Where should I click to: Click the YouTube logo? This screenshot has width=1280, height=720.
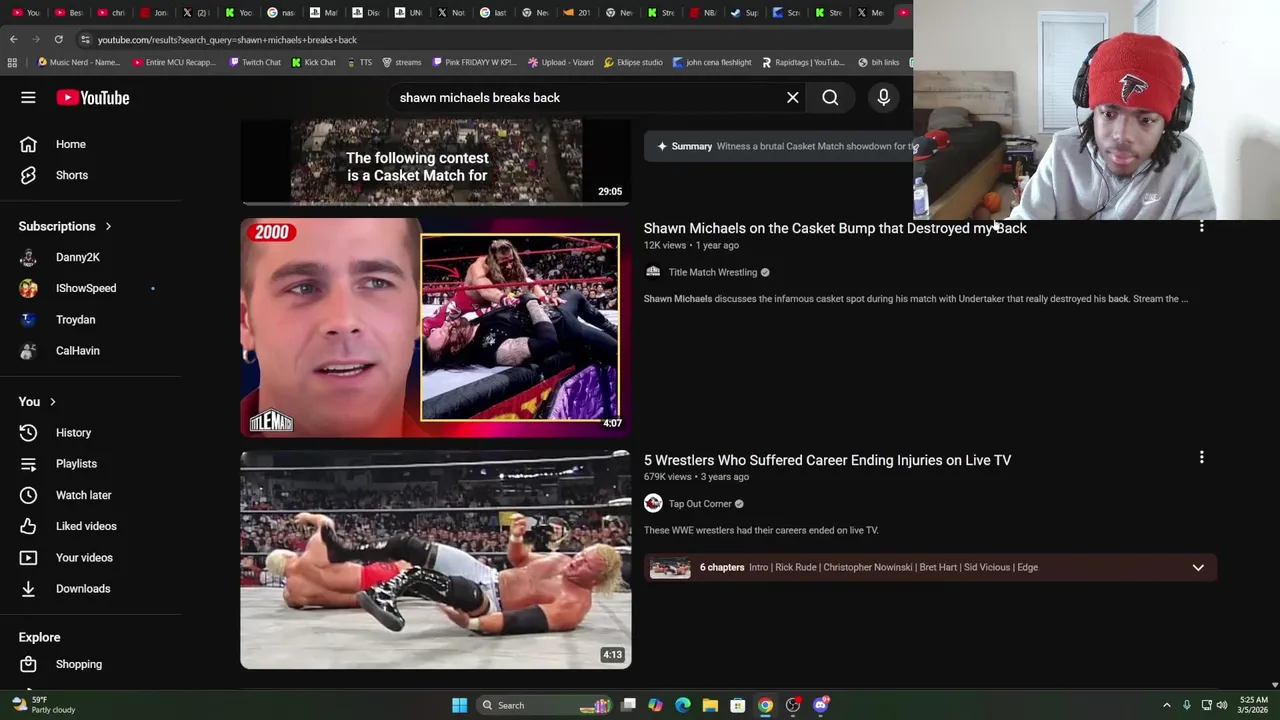coord(93,97)
